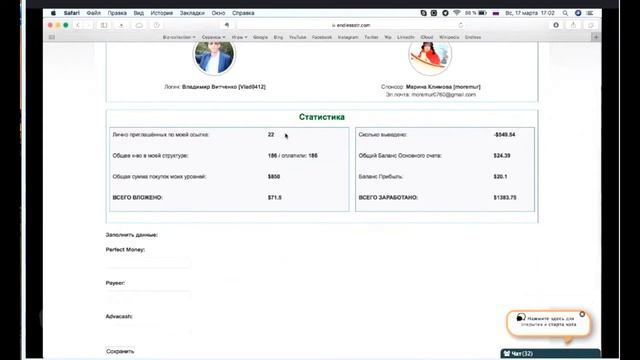Open the Notification Center icon

pyautogui.click(x=590, y=13)
